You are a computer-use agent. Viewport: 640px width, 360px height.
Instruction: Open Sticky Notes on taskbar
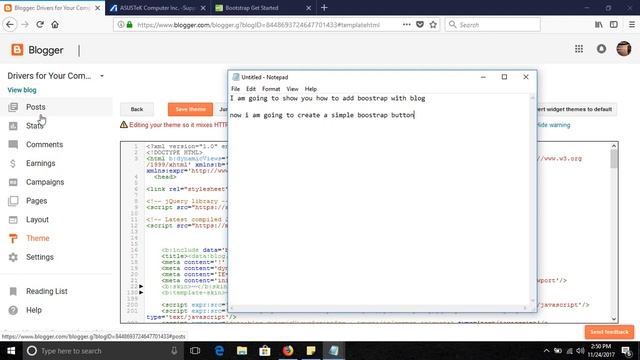point(311,351)
